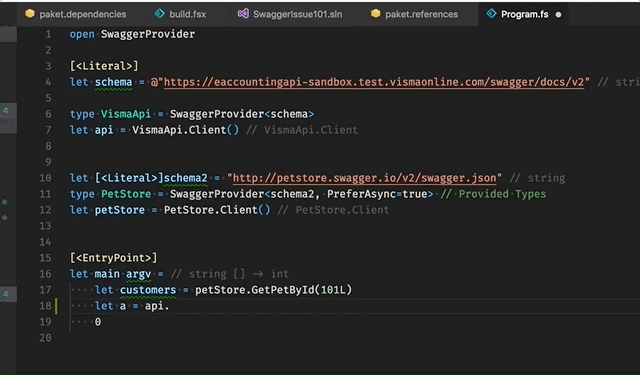
Task: Click line number 16 in gutter
Action: (45, 274)
